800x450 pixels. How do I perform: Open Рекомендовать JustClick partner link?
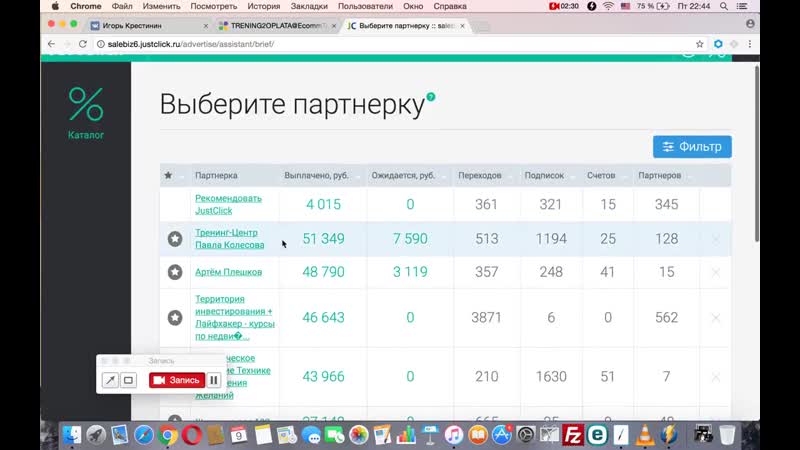click(228, 204)
